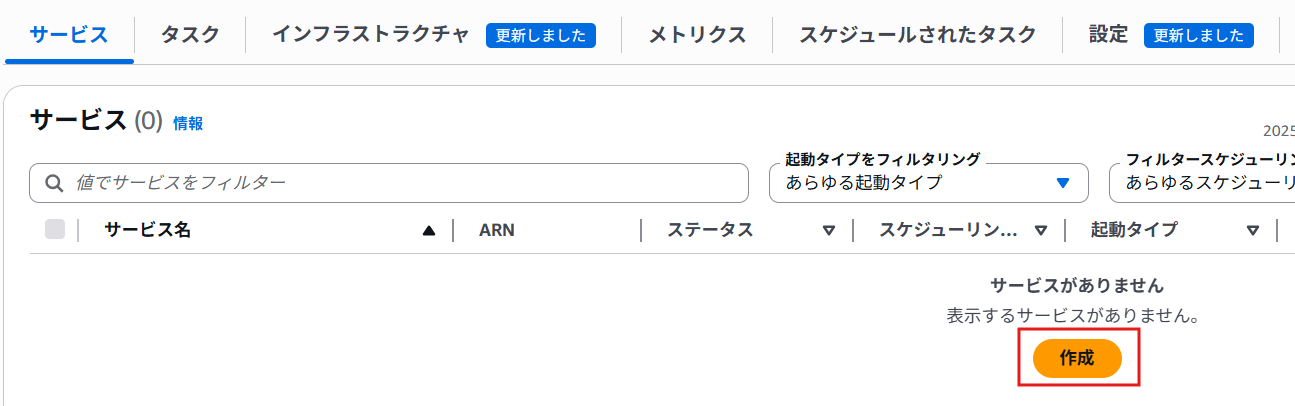
Task: Focus the 値でサービスをフィルター search field
Action: [400, 183]
